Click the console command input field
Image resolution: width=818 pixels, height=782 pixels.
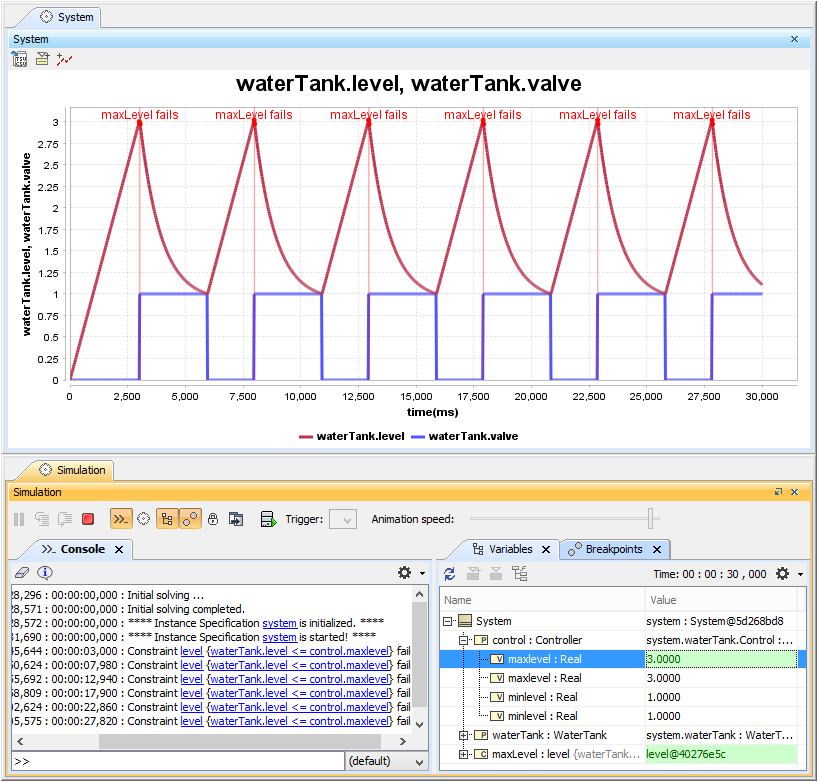(175, 761)
